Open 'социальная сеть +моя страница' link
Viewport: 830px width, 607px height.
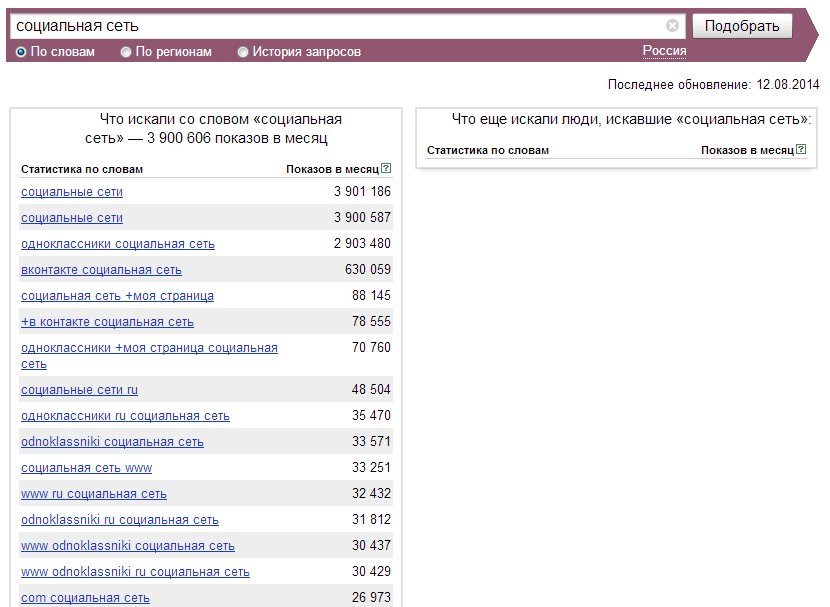[118, 296]
